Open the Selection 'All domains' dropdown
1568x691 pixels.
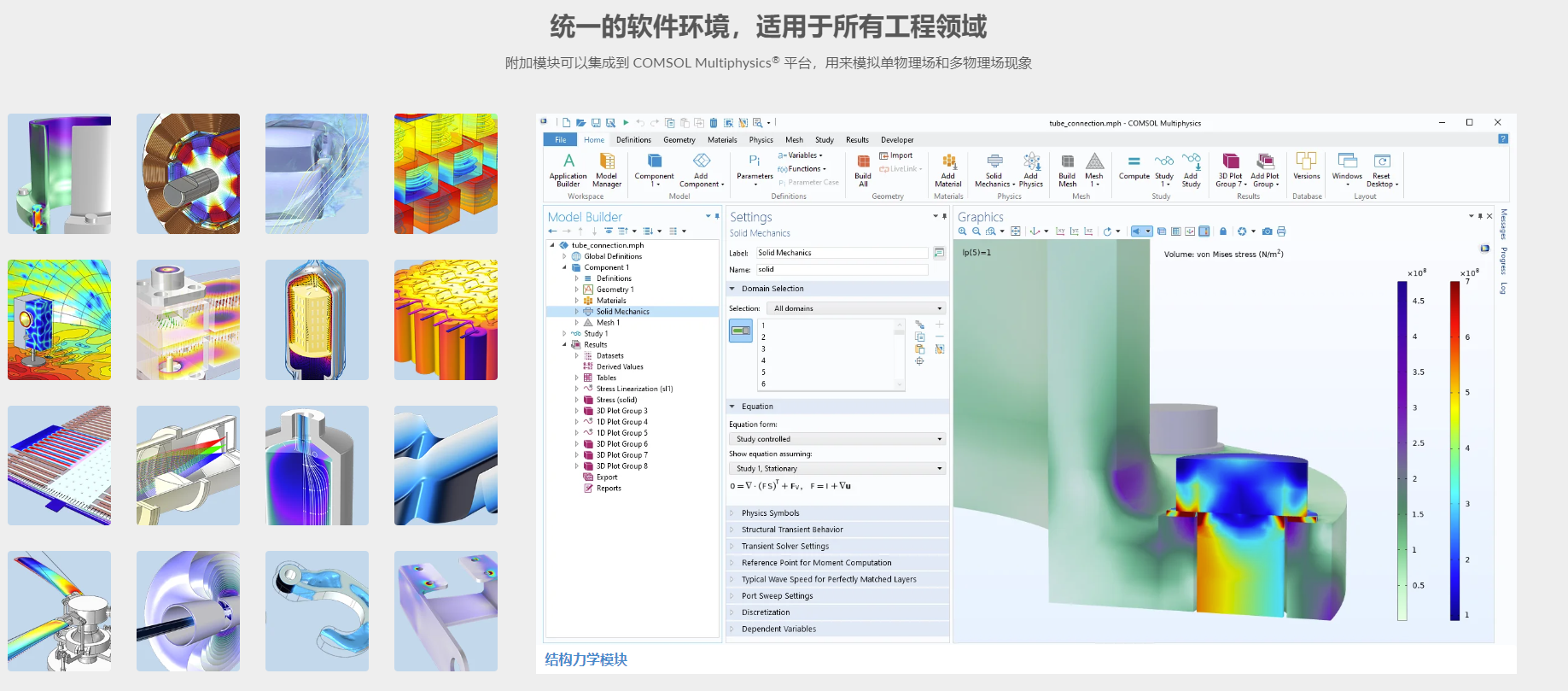click(x=856, y=308)
